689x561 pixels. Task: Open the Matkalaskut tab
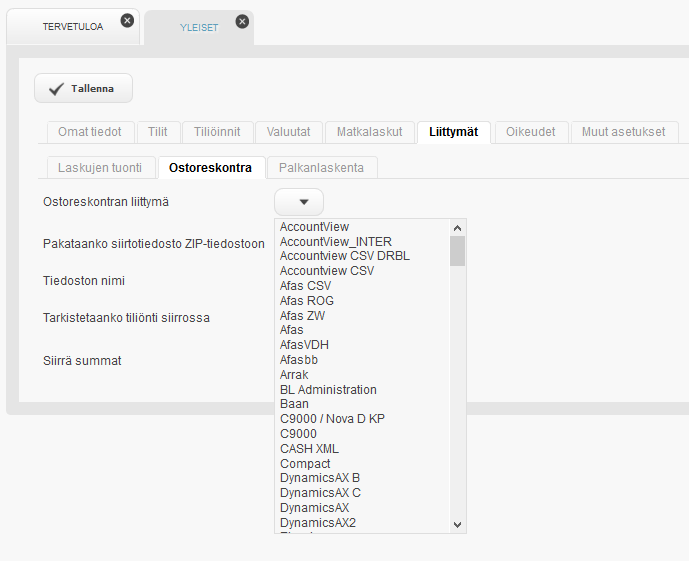point(369,132)
